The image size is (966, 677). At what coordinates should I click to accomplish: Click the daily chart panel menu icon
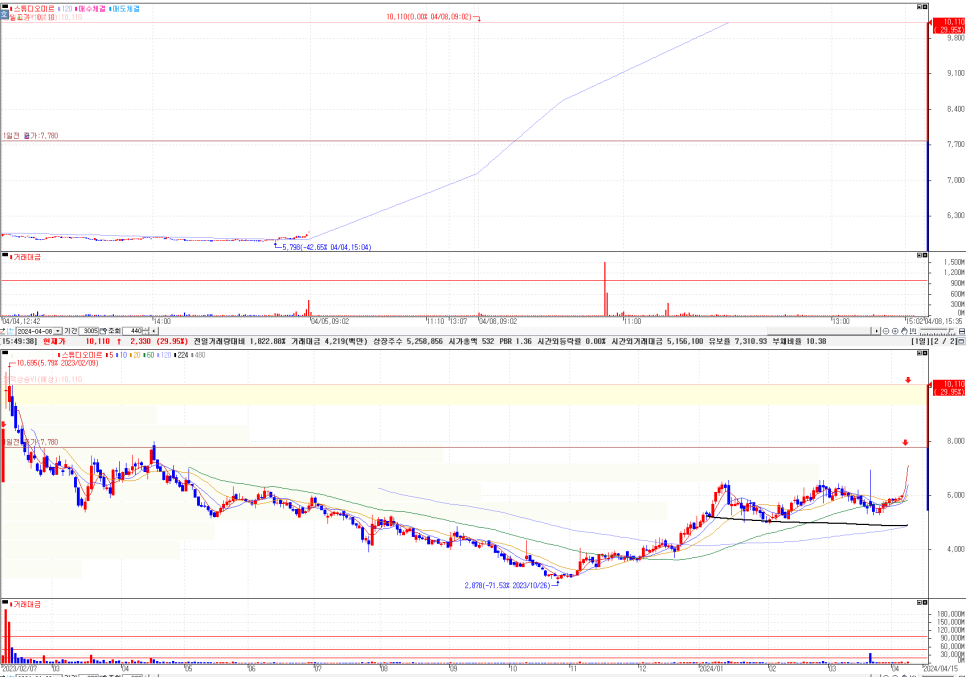coord(5,353)
